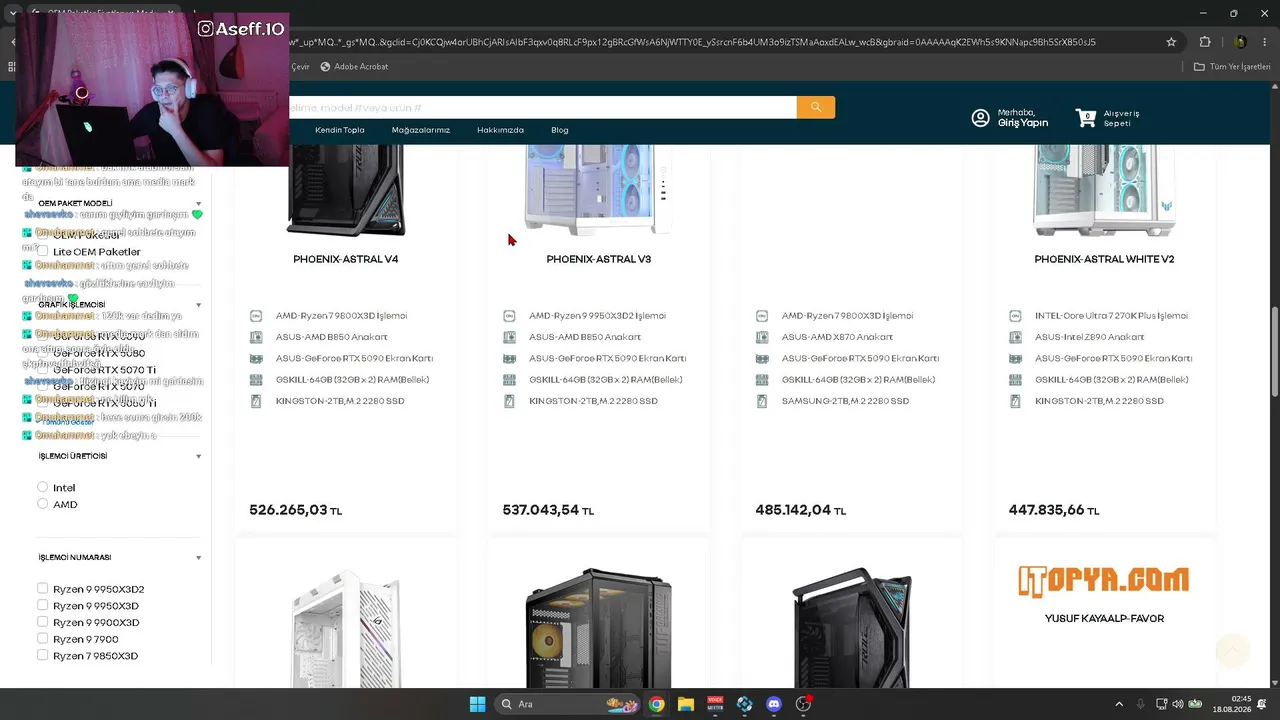
Task: Click the 447.835,66 TL price
Action: (1054, 510)
